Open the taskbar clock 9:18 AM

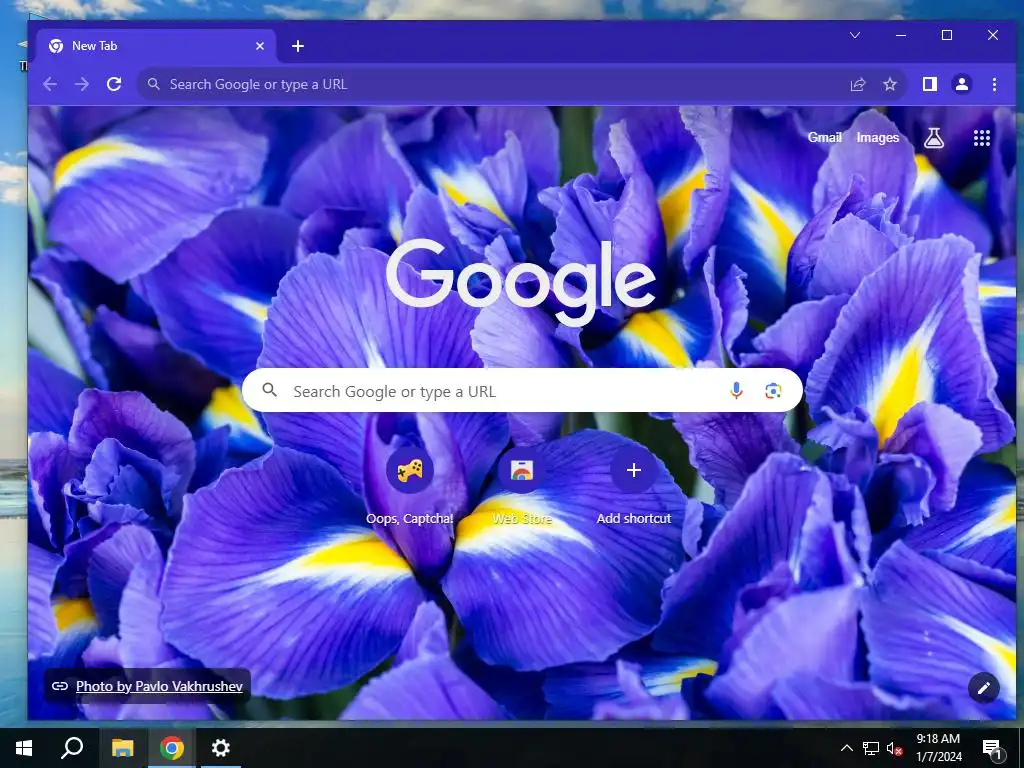938,748
